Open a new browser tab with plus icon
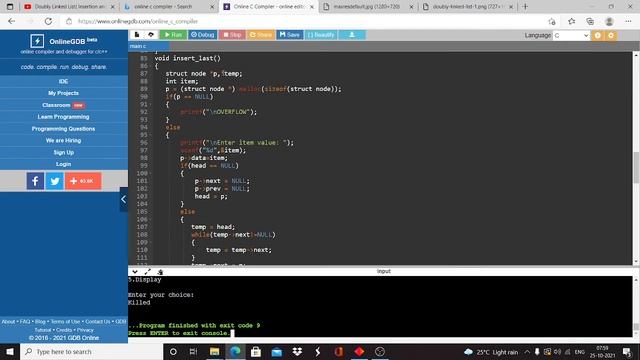The image size is (640, 360). (525, 7)
